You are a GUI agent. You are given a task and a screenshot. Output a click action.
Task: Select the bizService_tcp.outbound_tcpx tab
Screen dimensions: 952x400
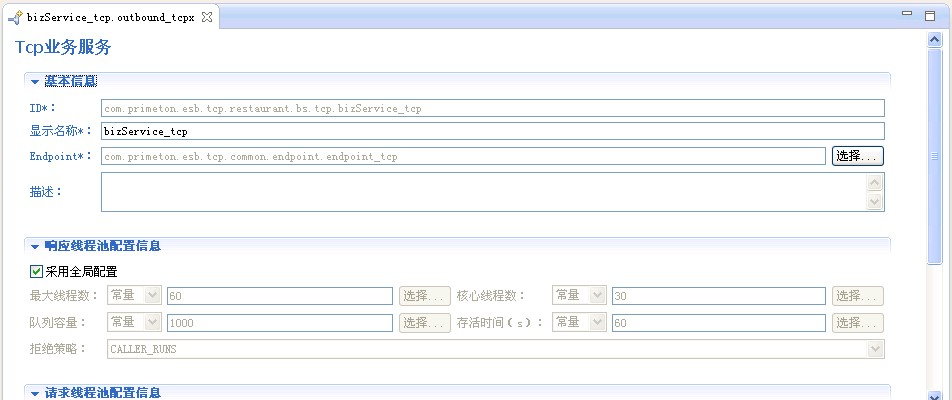pyautogui.click(x=110, y=18)
